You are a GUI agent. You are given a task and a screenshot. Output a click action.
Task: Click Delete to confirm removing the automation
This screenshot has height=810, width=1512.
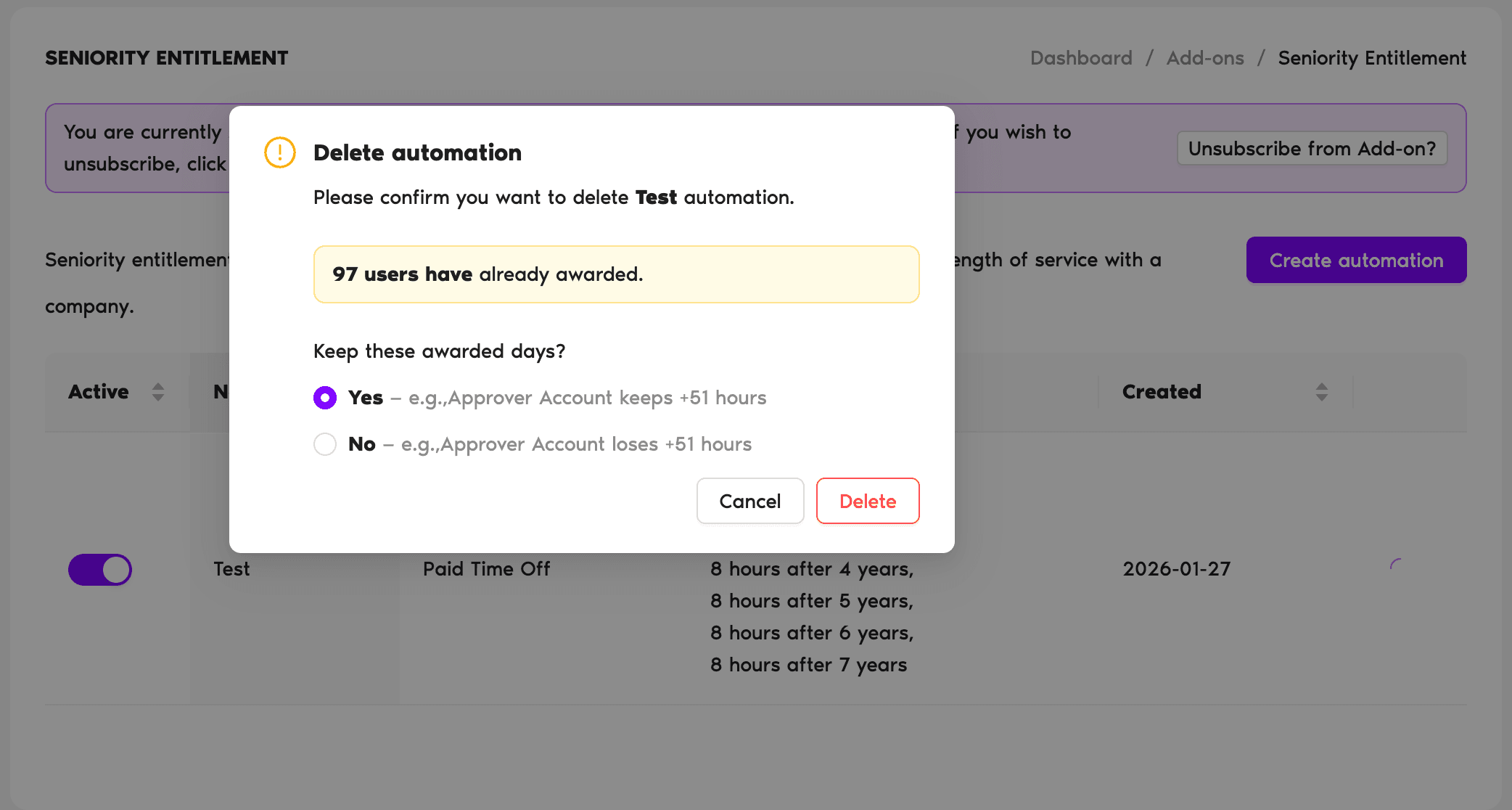(x=868, y=501)
